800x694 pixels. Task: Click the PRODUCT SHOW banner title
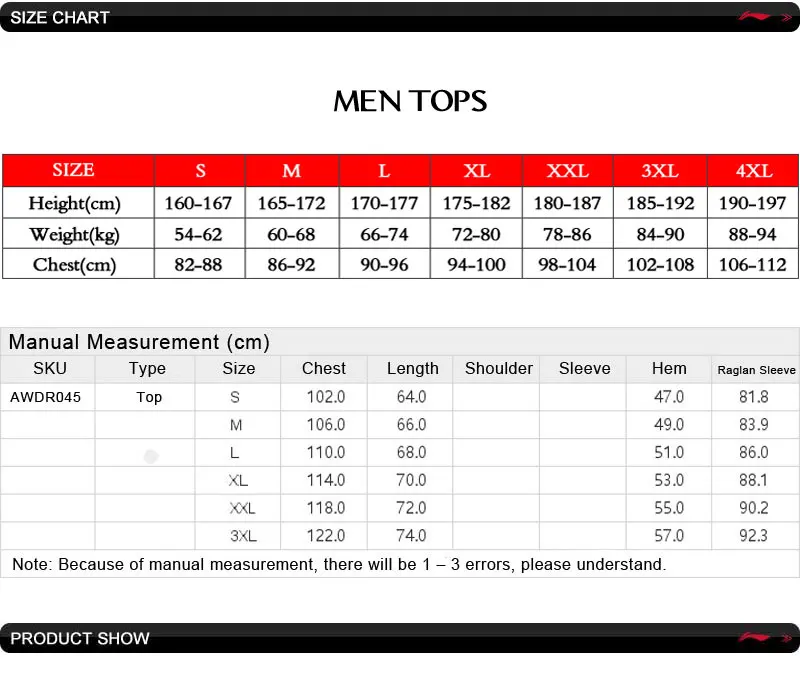pos(80,638)
